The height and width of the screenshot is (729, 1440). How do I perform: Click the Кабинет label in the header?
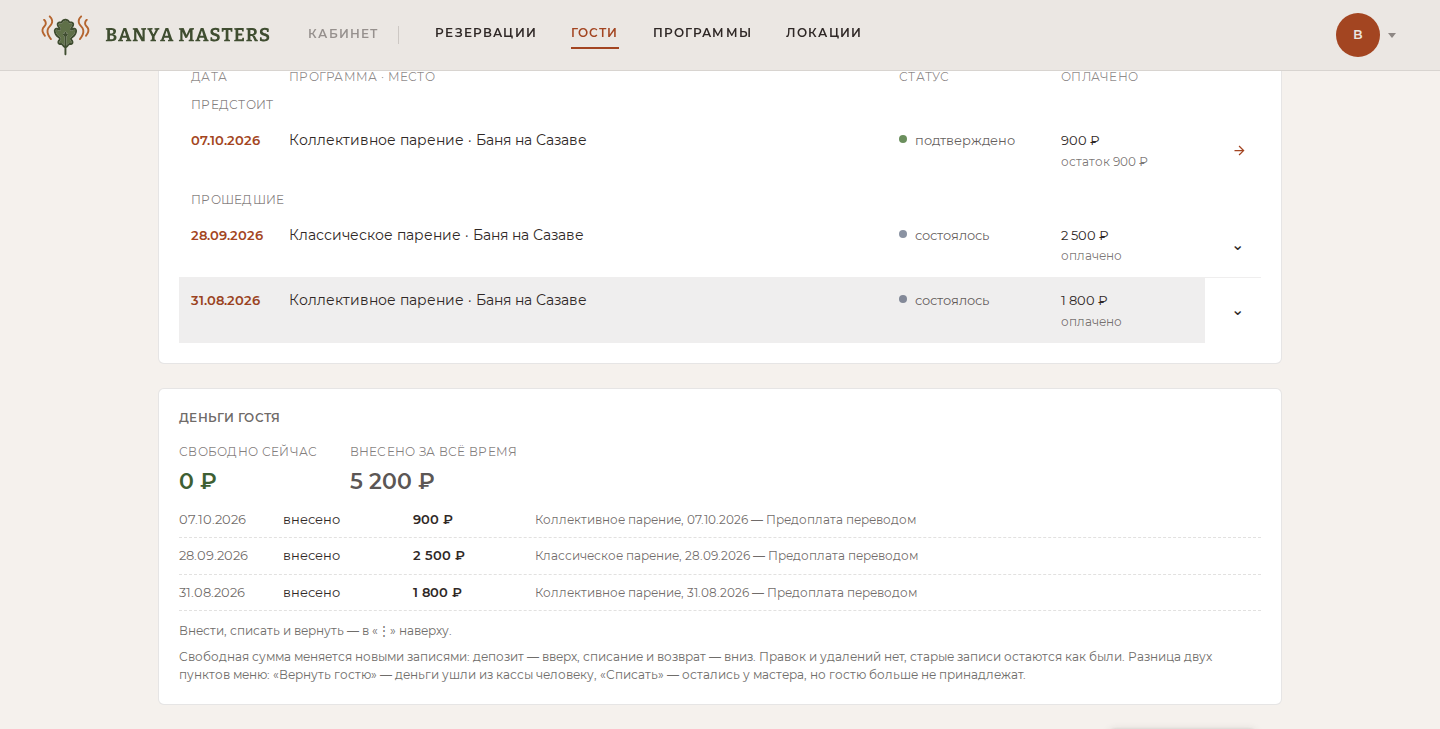pos(343,34)
